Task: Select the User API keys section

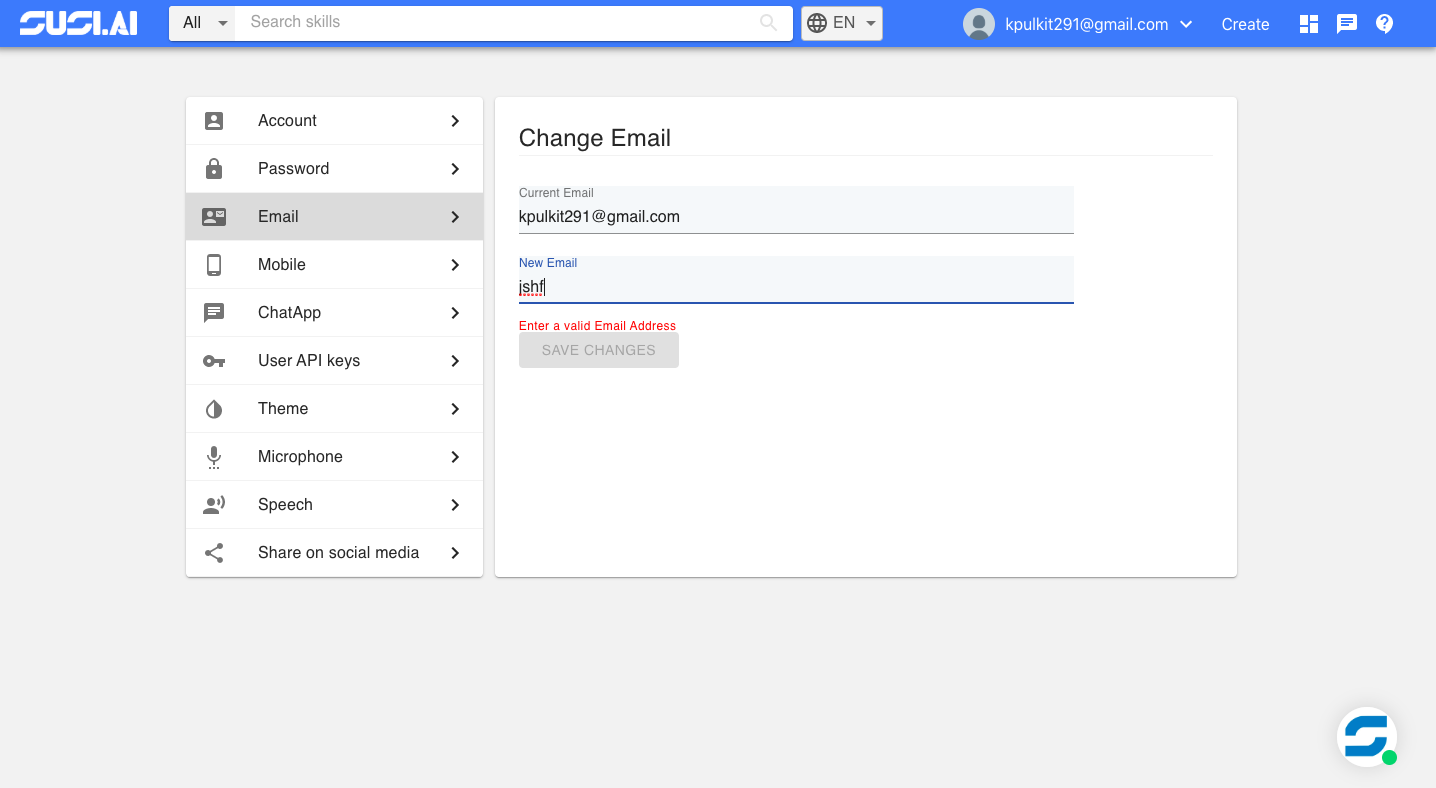Action: (309, 360)
